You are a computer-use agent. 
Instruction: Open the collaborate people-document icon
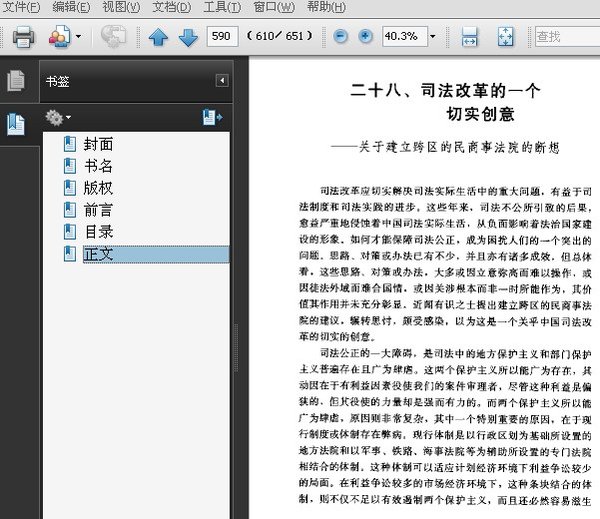pyautogui.click(x=59, y=36)
